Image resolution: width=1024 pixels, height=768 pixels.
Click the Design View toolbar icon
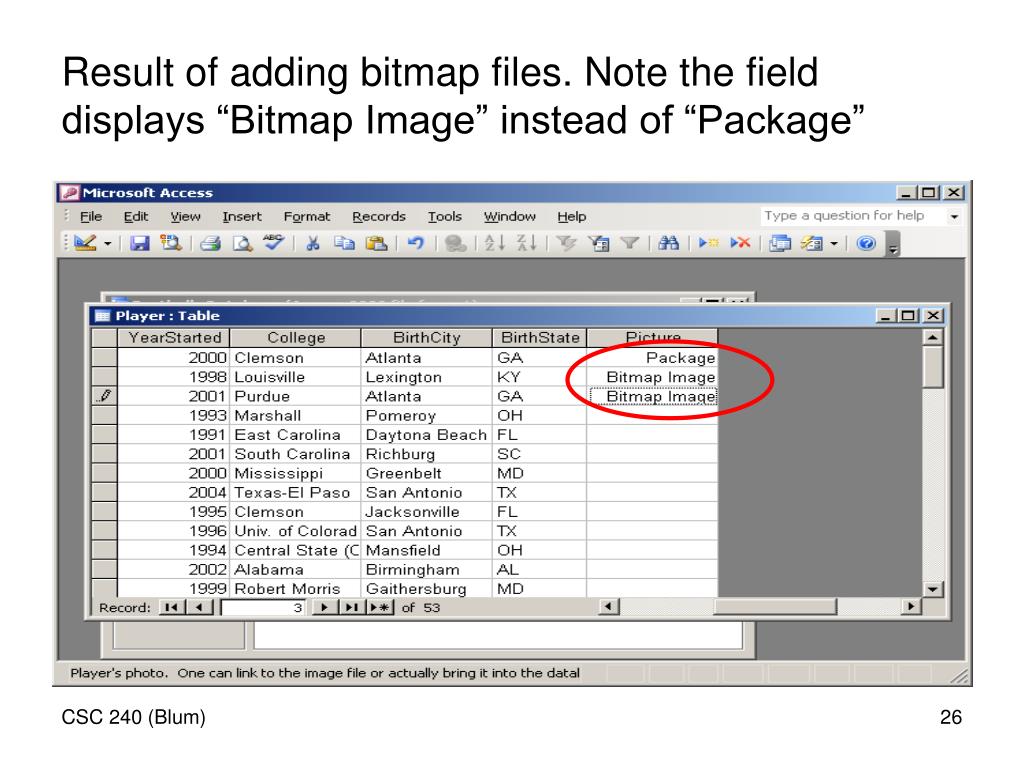tap(86, 244)
